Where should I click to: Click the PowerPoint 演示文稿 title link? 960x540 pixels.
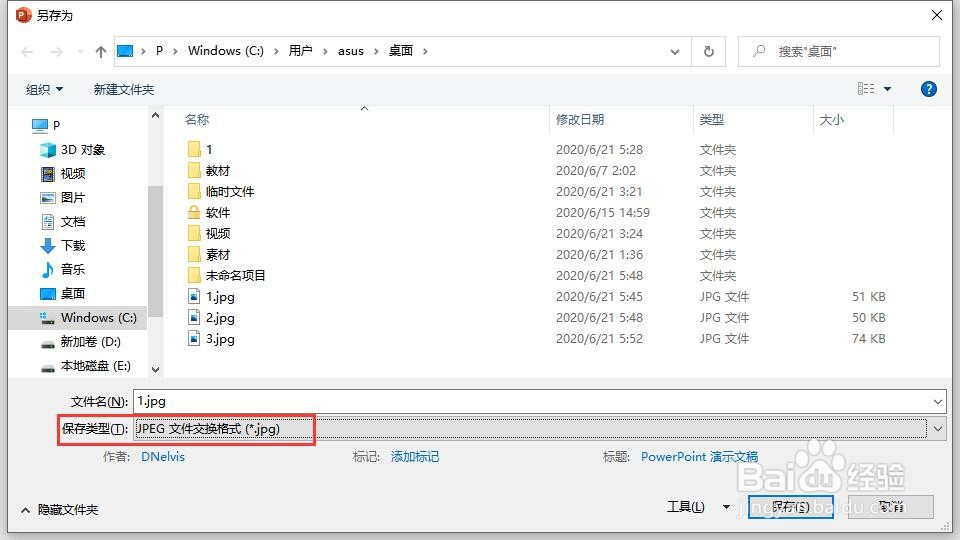click(x=699, y=457)
